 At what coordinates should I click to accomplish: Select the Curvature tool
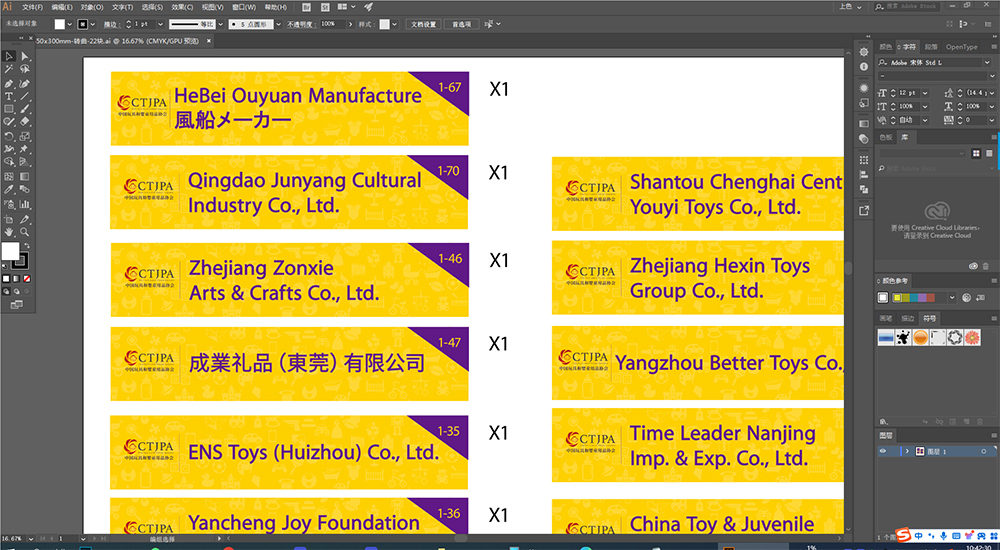[25, 84]
